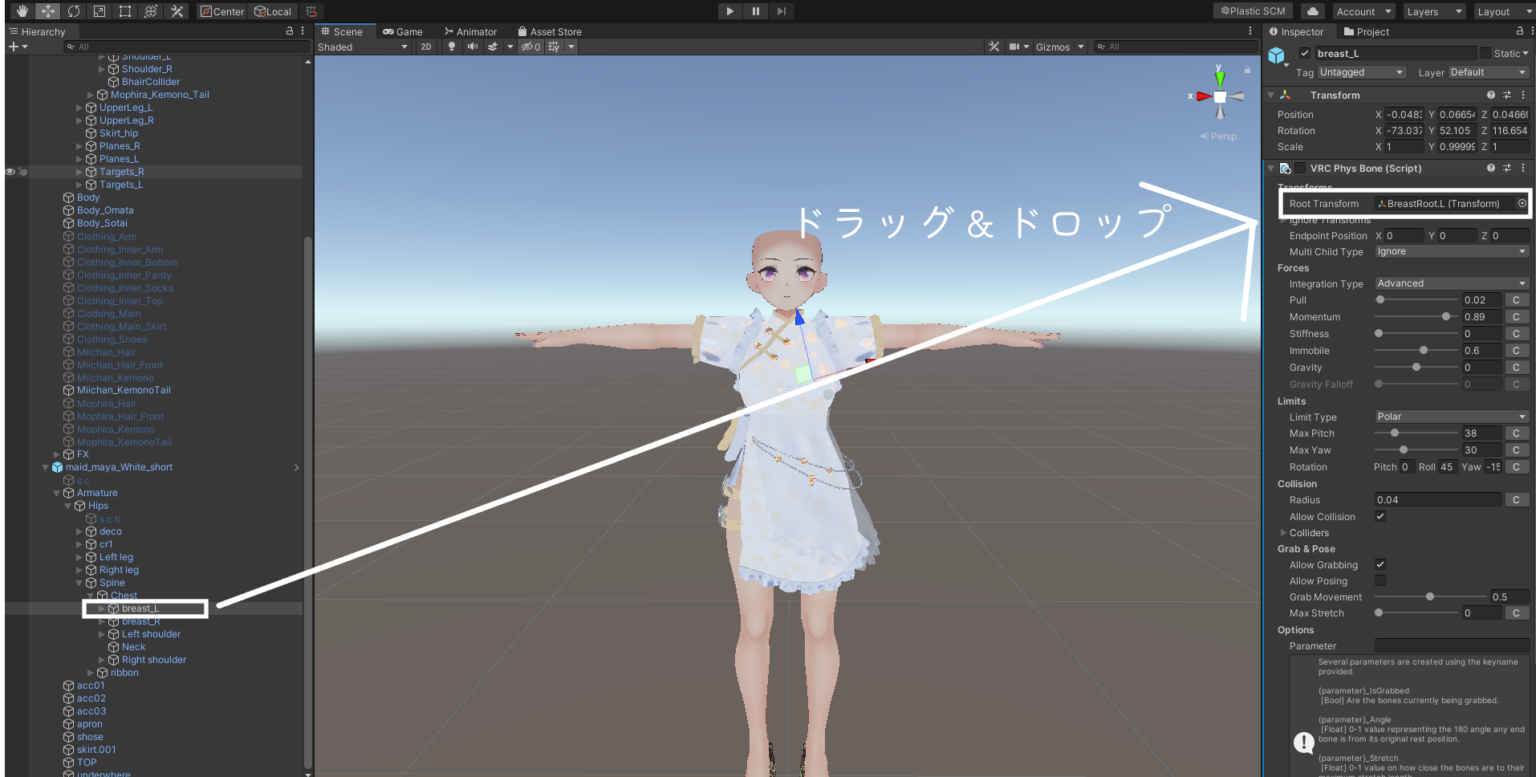Image resolution: width=1536 pixels, height=777 pixels.
Task: Toggle audio in the Scene view toolbar
Action: point(472,46)
